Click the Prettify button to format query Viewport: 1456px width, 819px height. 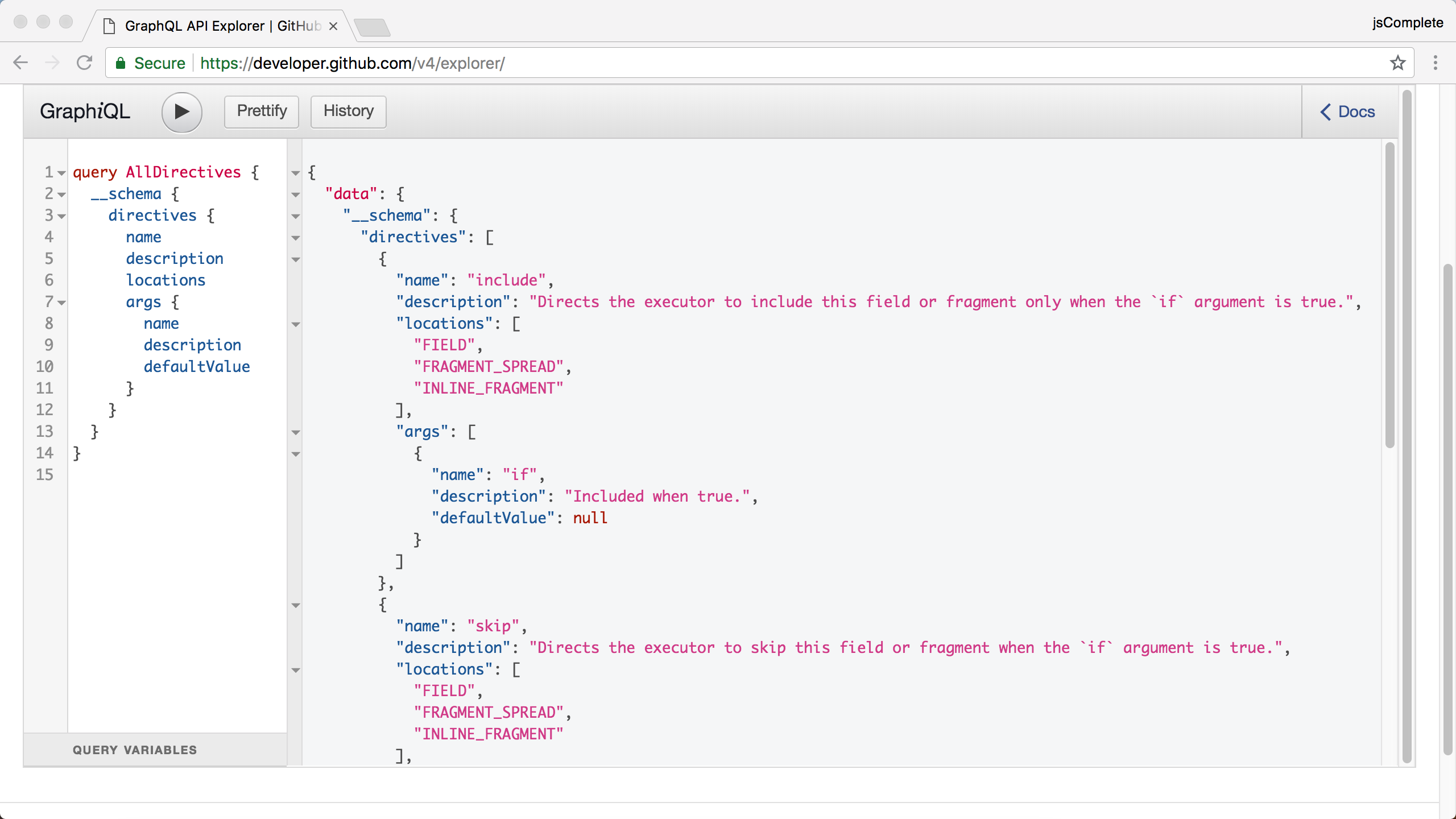tap(262, 110)
